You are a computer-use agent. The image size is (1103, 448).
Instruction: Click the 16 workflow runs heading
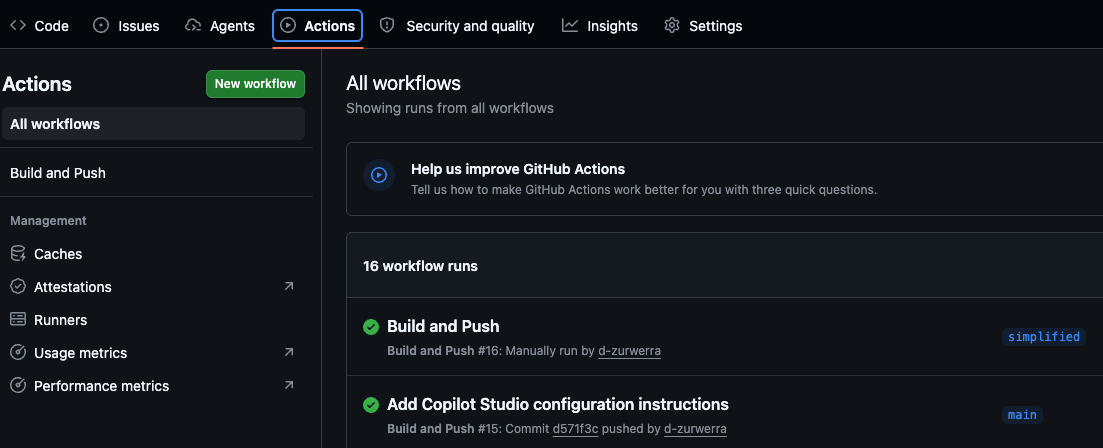point(420,266)
